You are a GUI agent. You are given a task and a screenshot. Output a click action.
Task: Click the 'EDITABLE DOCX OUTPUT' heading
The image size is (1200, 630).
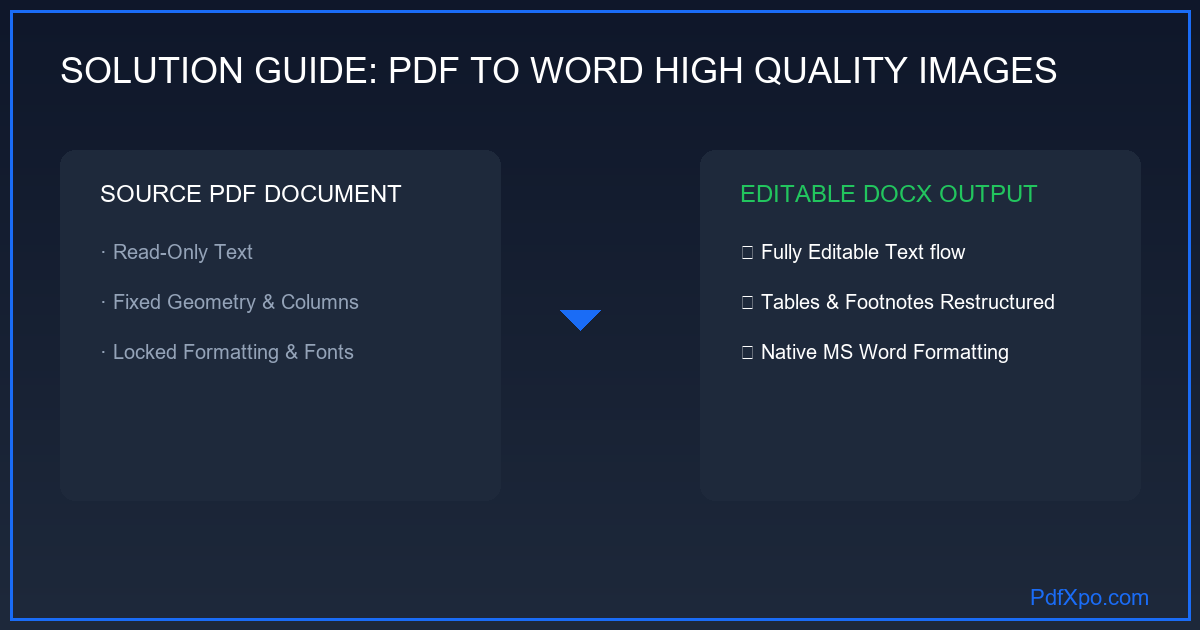coord(889,194)
